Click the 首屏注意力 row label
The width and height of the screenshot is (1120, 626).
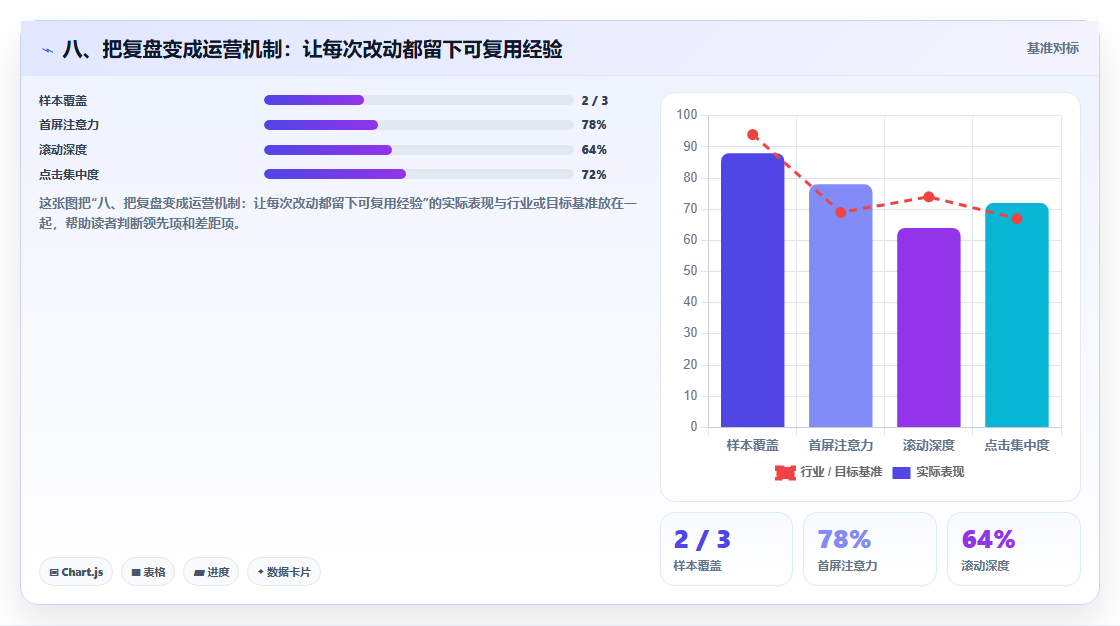69,125
